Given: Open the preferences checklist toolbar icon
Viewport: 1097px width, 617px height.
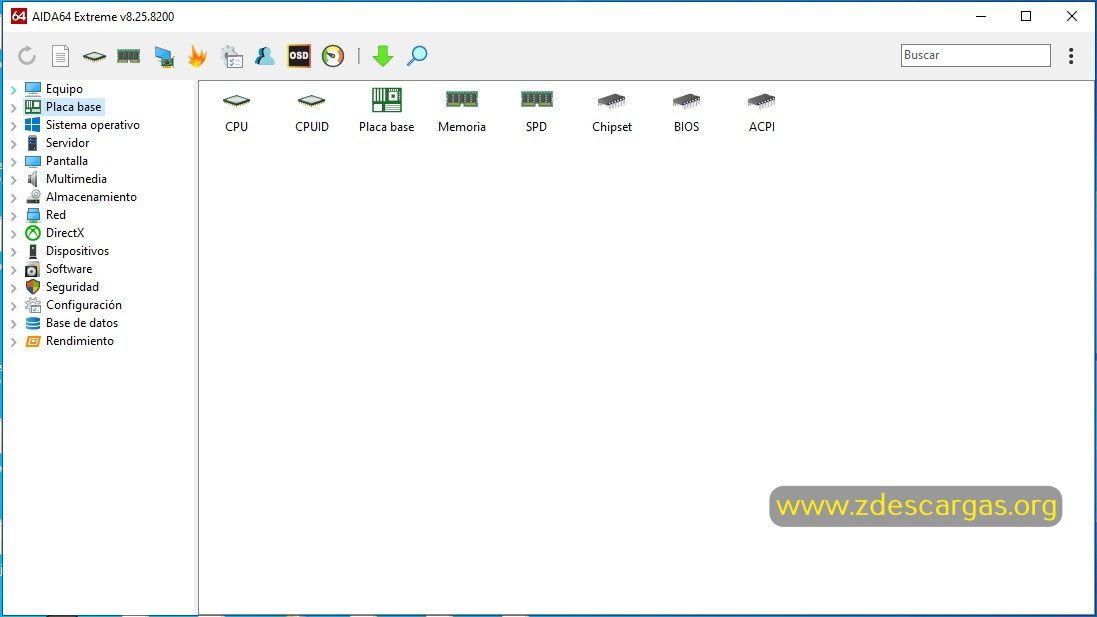Looking at the screenshot, I should (x=232, y=56).
